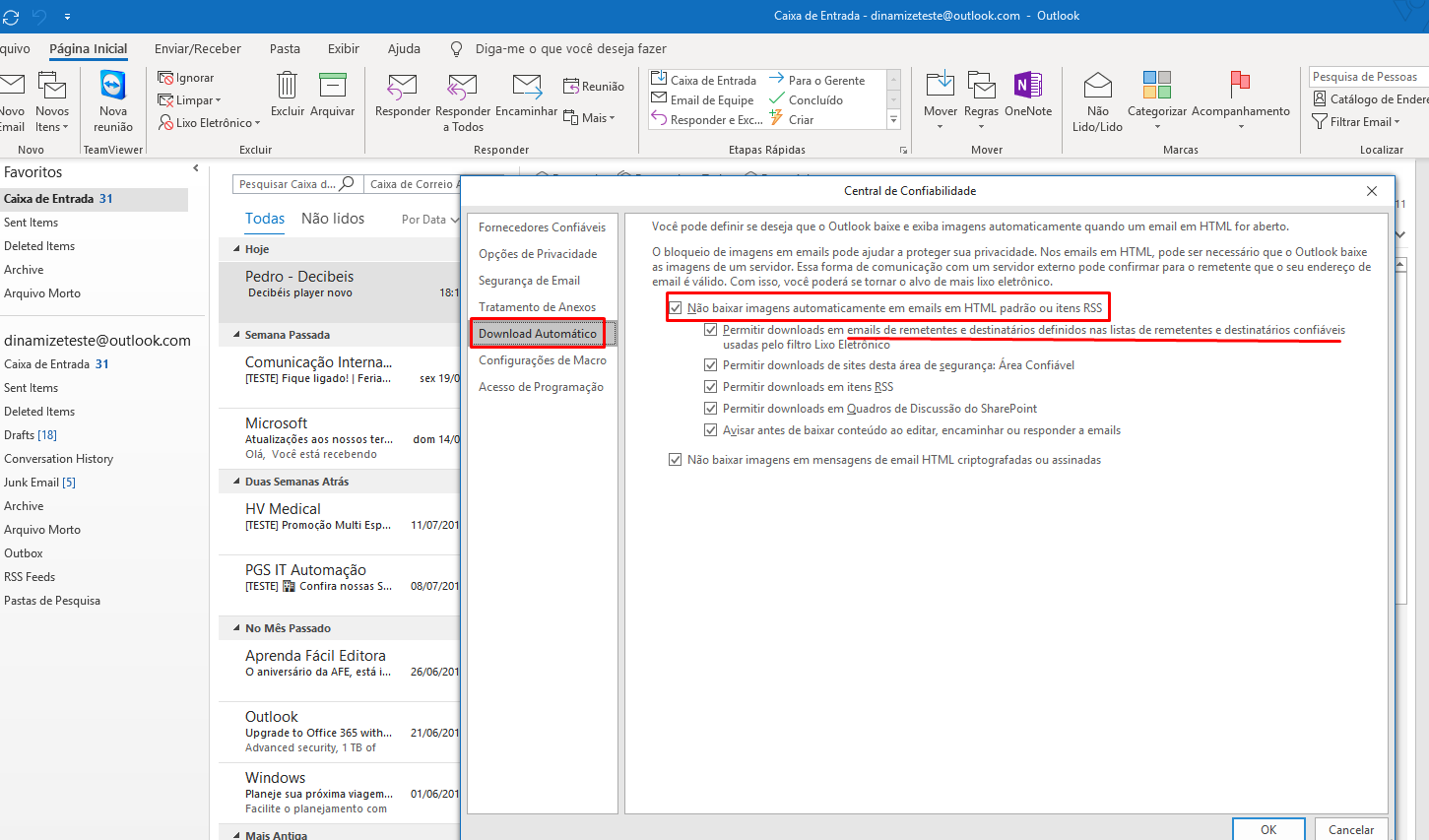Collapse the Semana Passada group

click(x=236, y=335)
